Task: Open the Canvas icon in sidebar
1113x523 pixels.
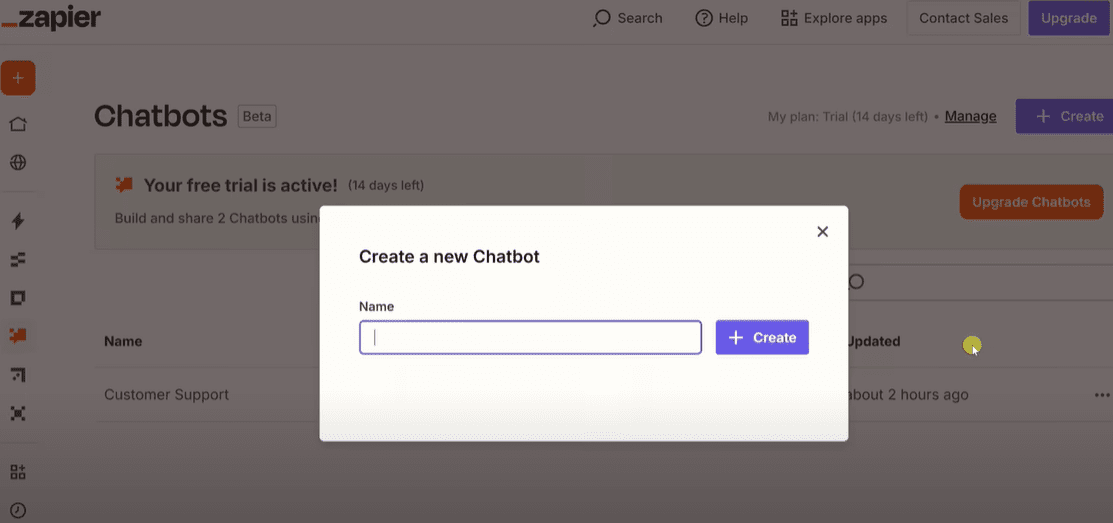Action: coord(18,375)
